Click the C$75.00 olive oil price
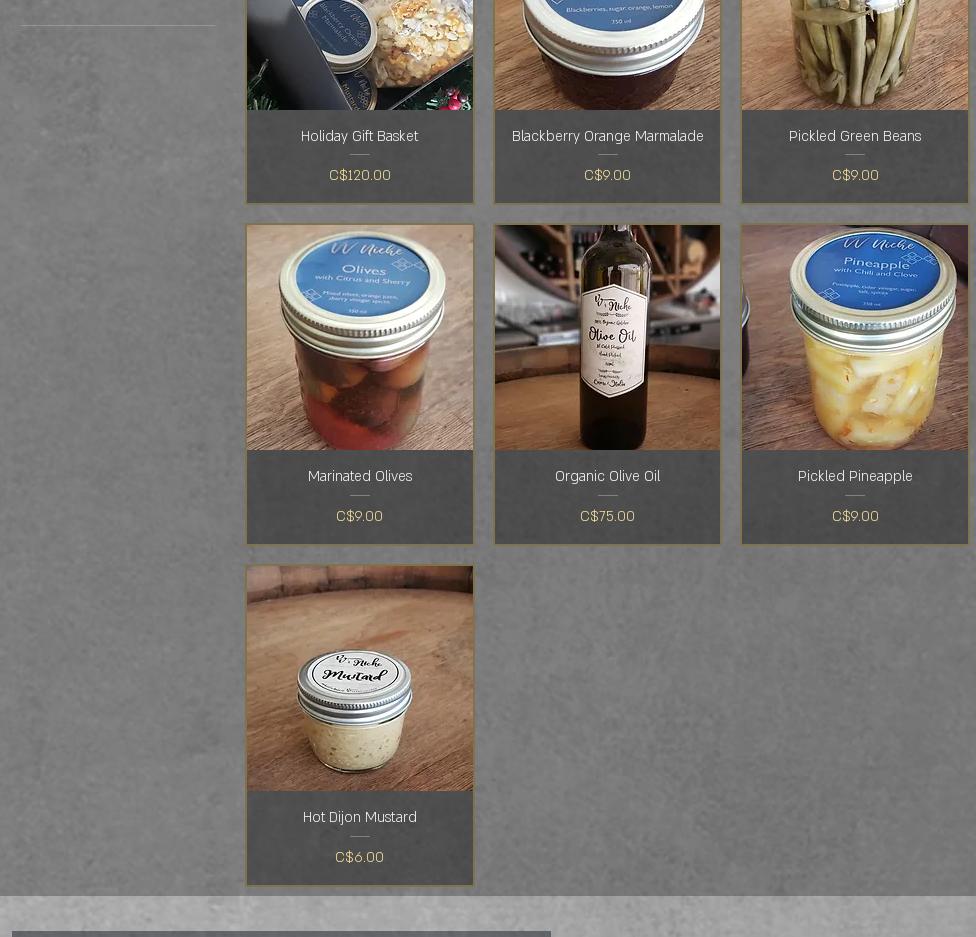This screenshot has width=976, height=937. [608, 516]
